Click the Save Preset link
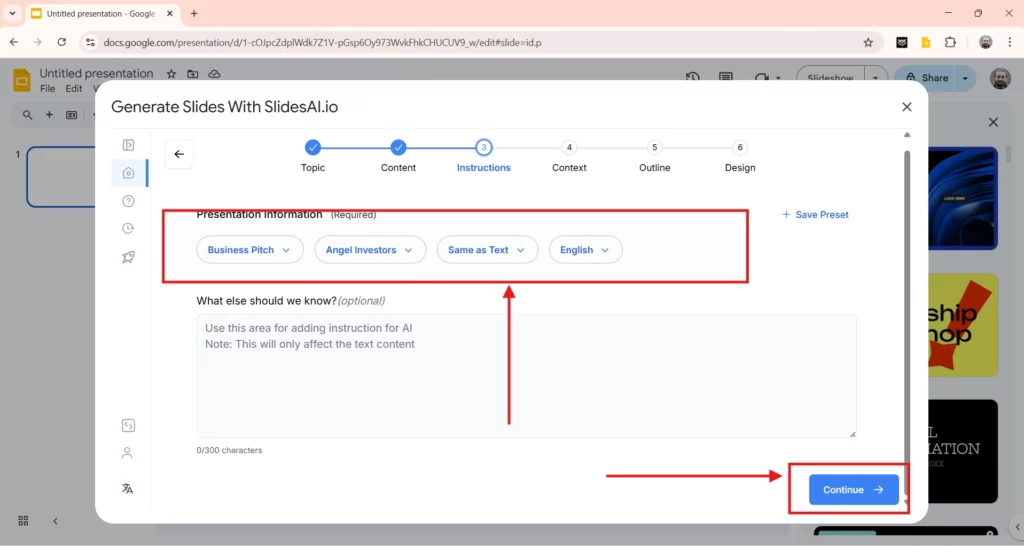Image resolution: width=1024 pixels, height=546 pixels. pos(815,215)
